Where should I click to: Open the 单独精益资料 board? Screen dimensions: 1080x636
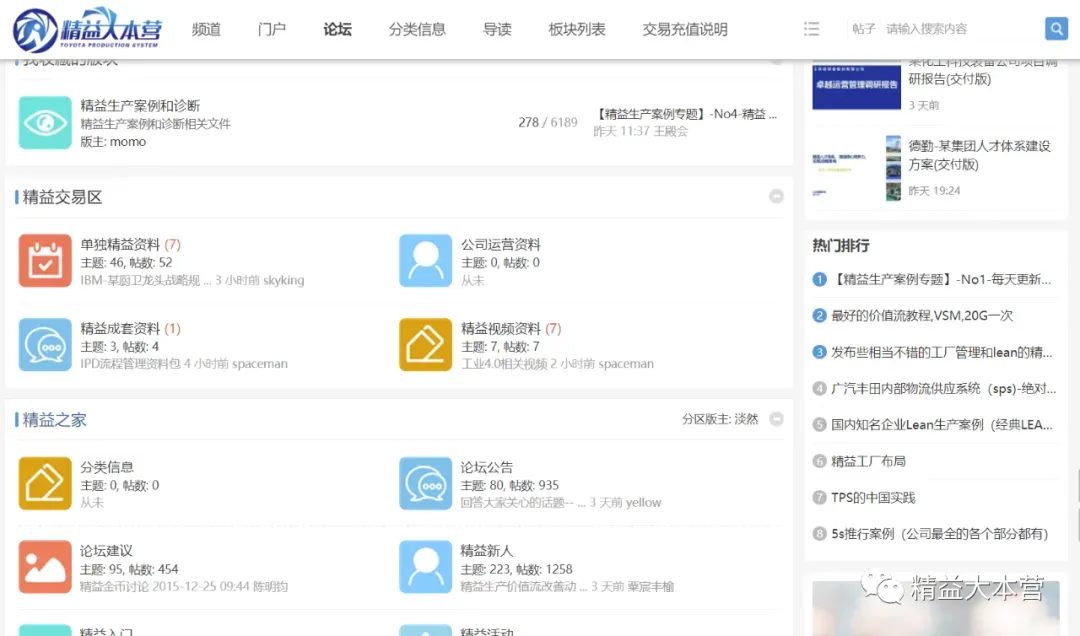point(120,245)
